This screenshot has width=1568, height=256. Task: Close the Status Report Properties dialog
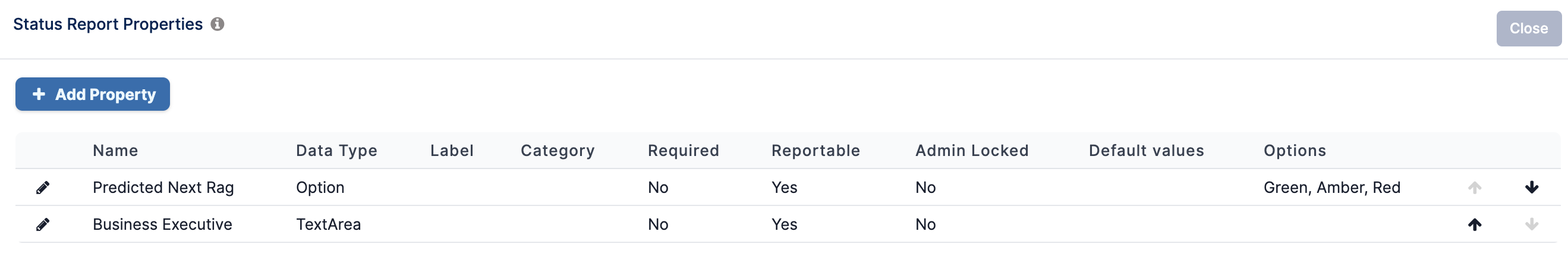coord(1528,29)
